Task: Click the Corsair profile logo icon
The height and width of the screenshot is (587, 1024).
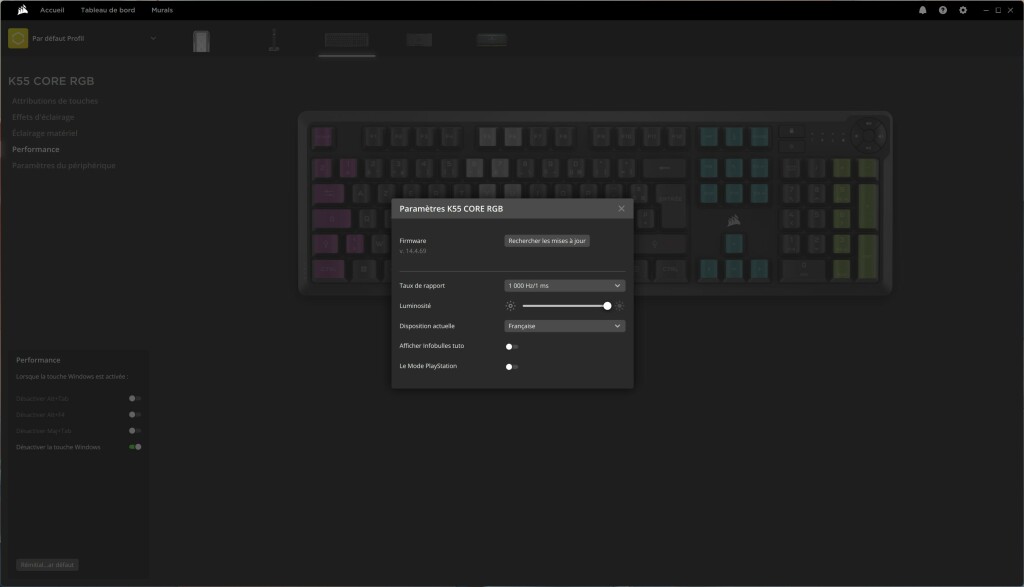Action: pos(16,38)
